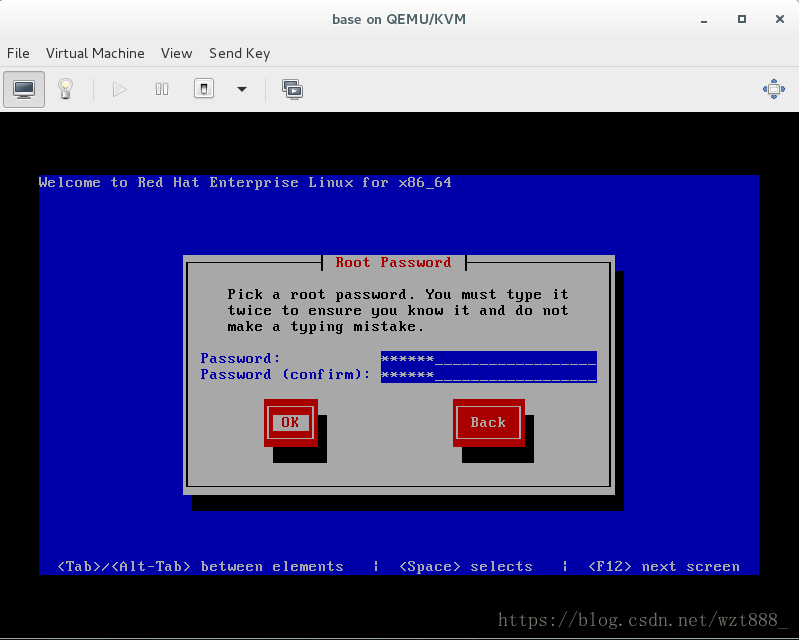
Task: Click the '<F12> next screen' hint text
Action: pos(663,567)
